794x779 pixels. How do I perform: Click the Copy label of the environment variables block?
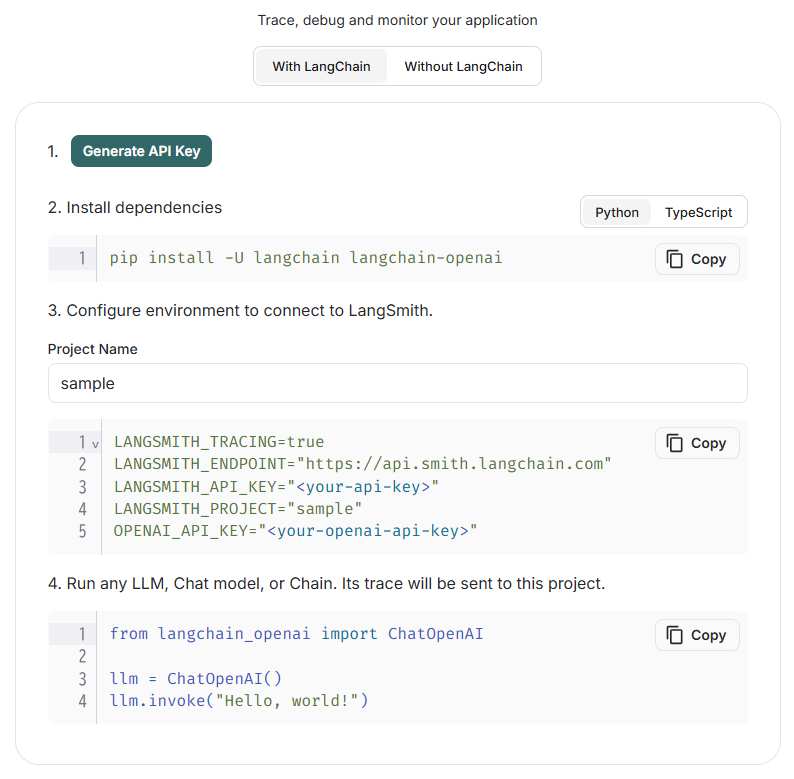pyautogui.click(x=708, y=443)
